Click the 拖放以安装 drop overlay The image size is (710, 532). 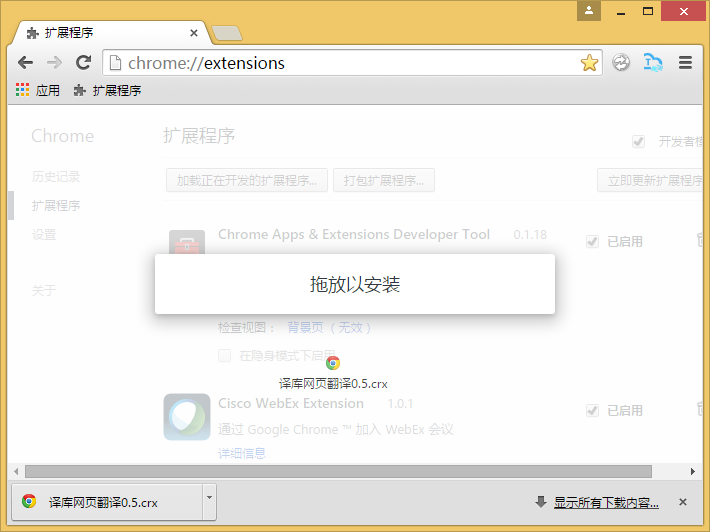(x=355, y=284)
